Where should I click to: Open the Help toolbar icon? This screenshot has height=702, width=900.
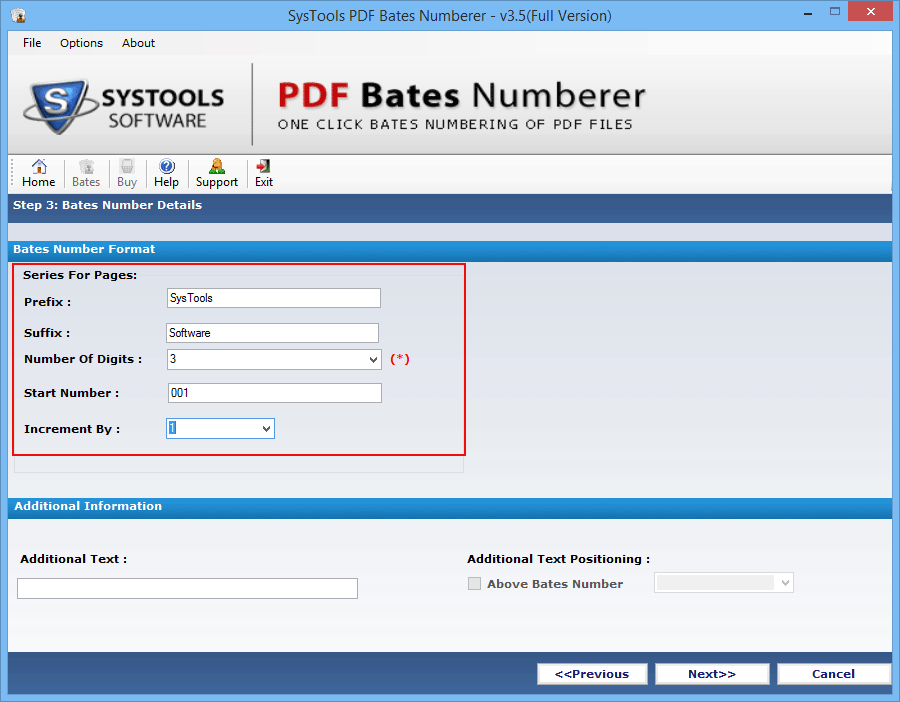point(166,173)
